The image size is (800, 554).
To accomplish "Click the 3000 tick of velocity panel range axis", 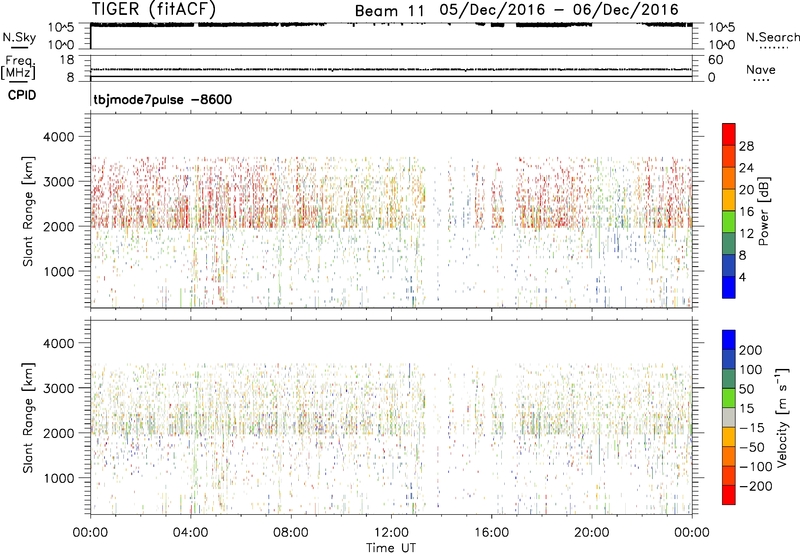I will pyautogui.click(x=58, y=388).
